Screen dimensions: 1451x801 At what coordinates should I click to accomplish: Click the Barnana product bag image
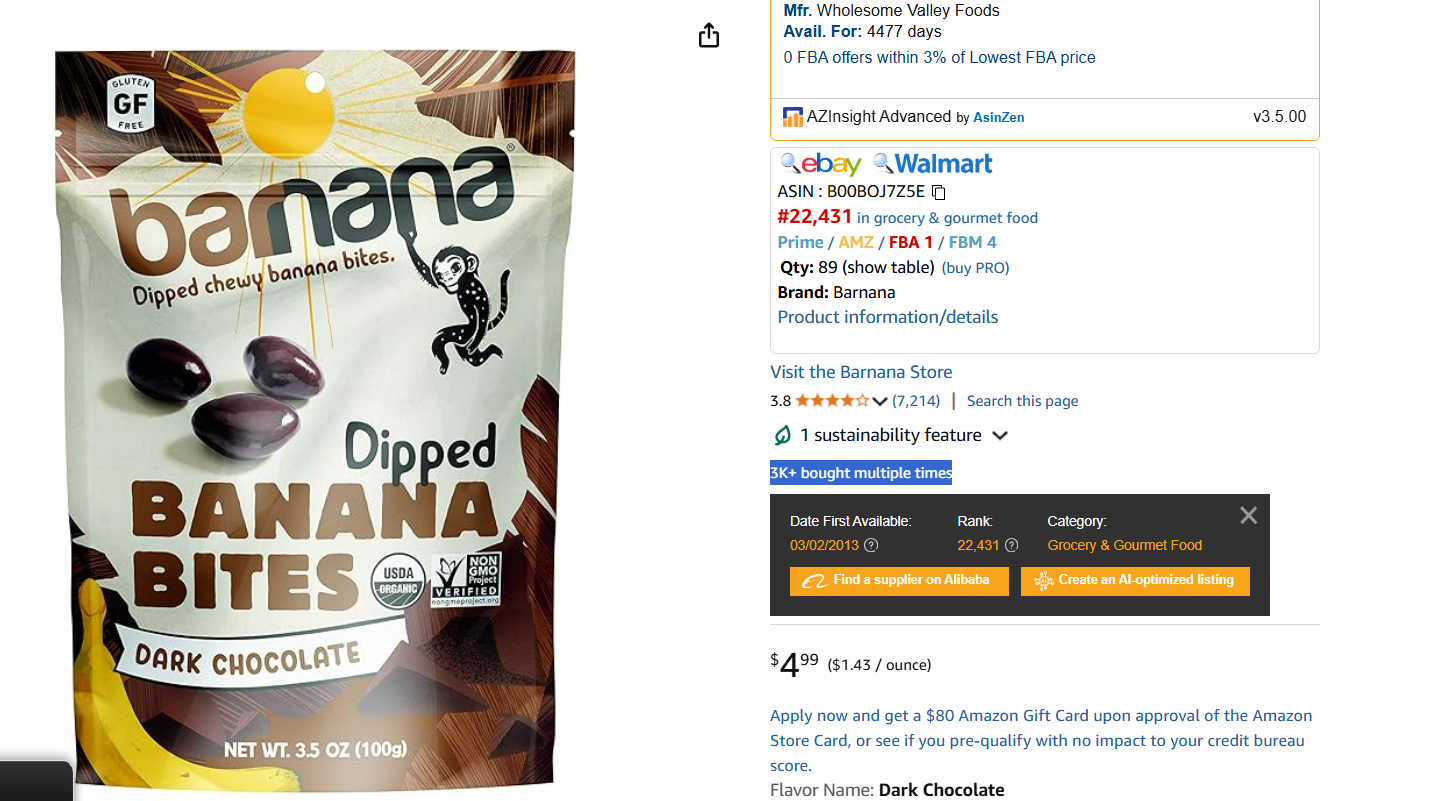315,420
